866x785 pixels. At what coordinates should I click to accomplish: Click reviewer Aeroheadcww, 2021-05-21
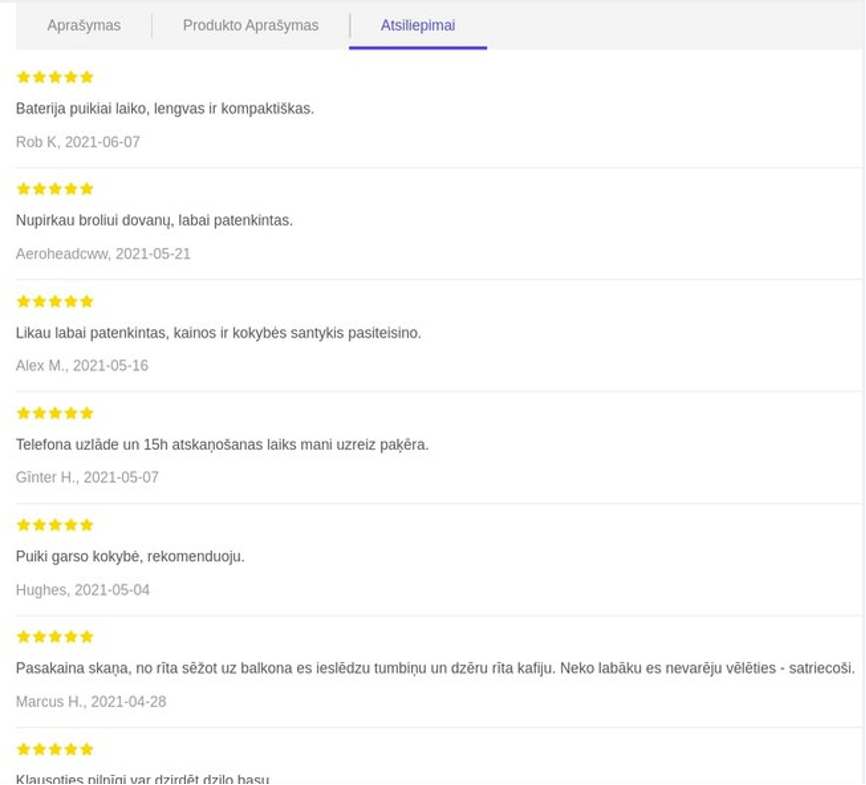103,254
